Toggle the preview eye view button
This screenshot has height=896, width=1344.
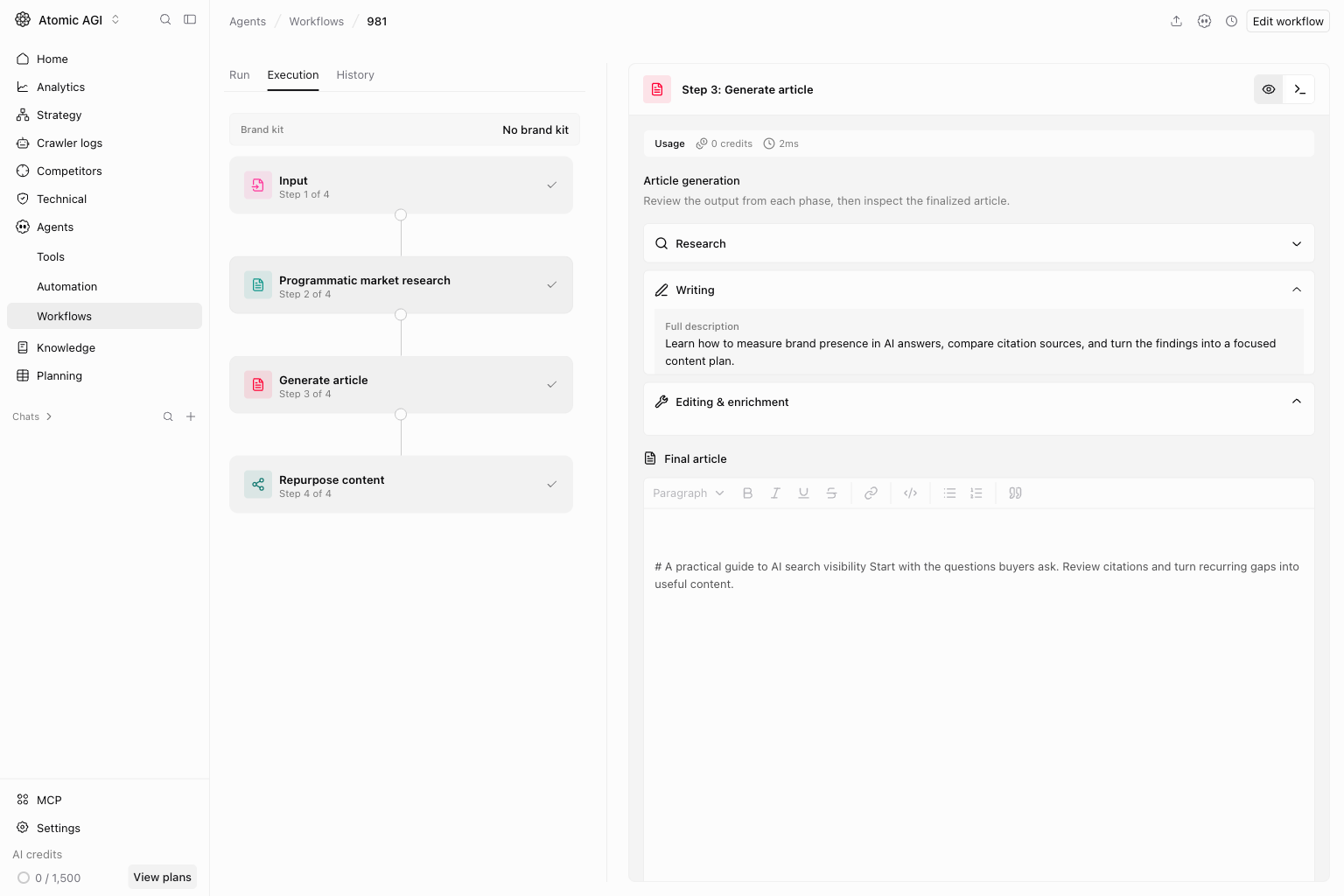1269,89
